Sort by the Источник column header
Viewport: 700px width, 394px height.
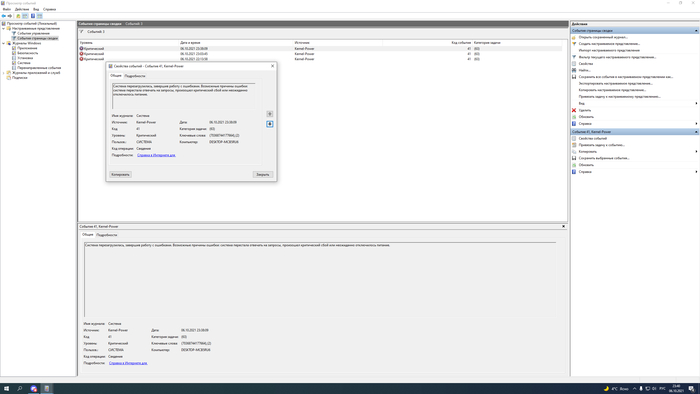[338, 43]
